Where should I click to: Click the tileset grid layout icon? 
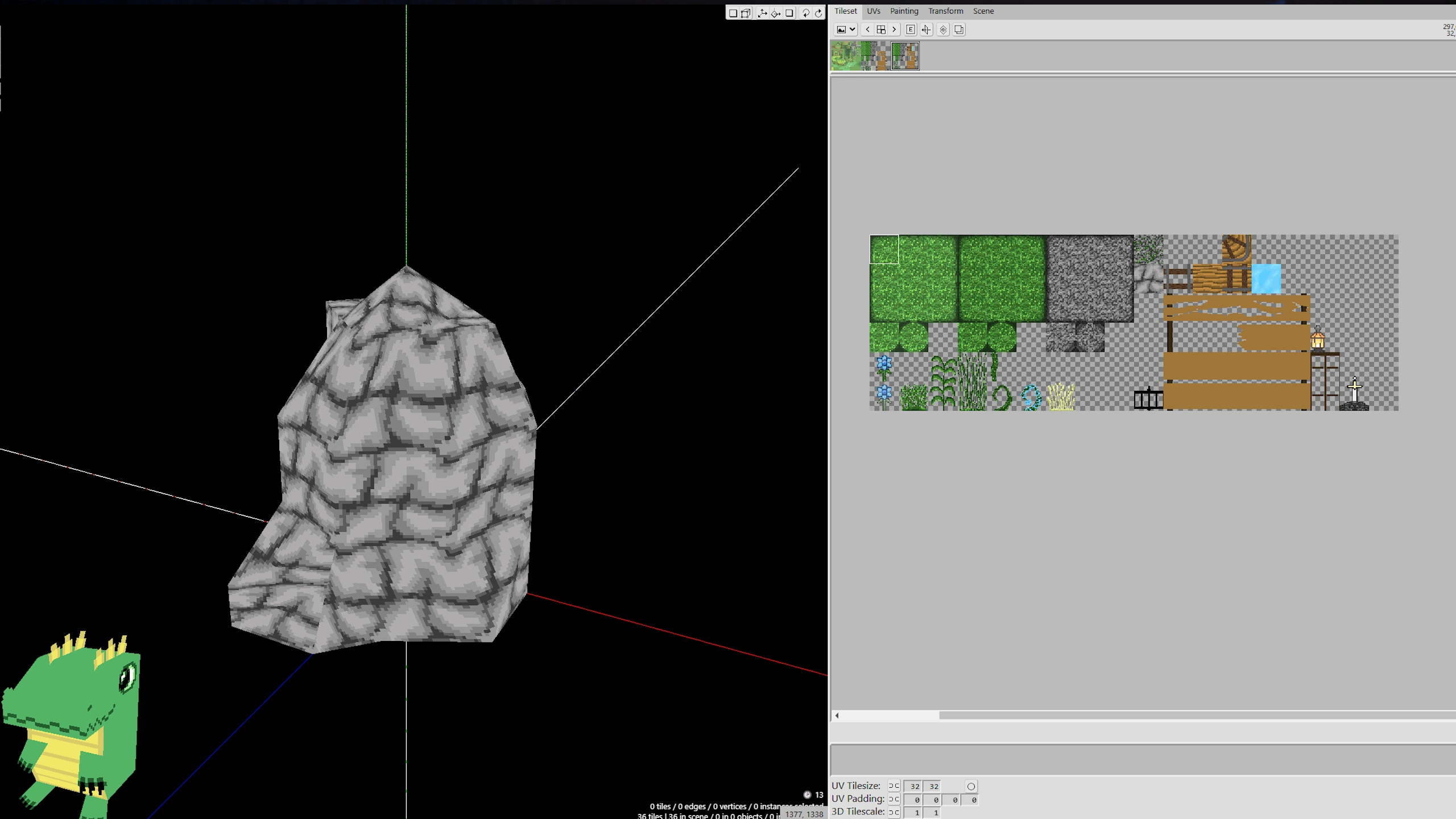pos(881,30)
